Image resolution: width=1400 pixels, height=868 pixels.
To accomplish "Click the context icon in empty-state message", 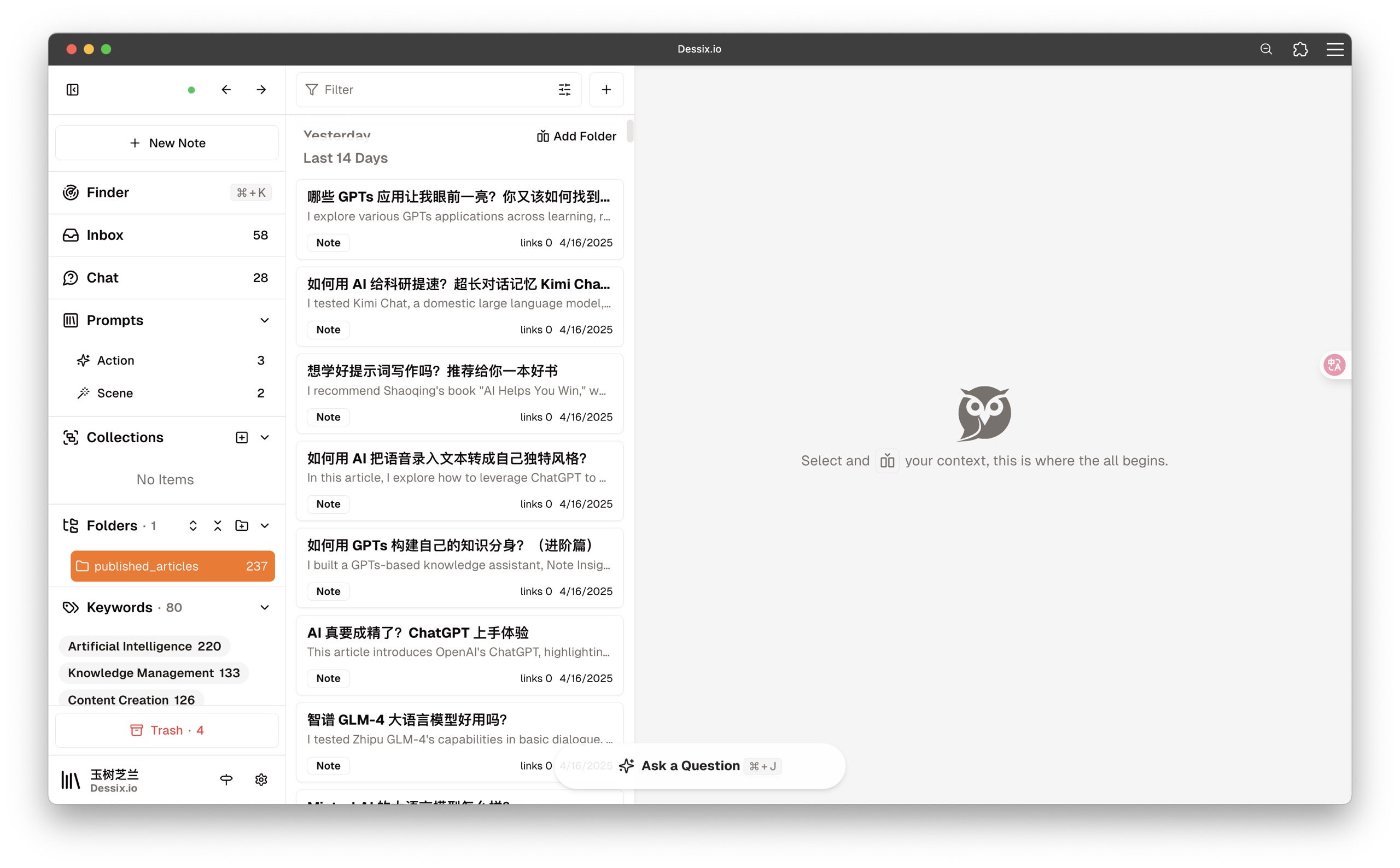I will coord(887,461).
